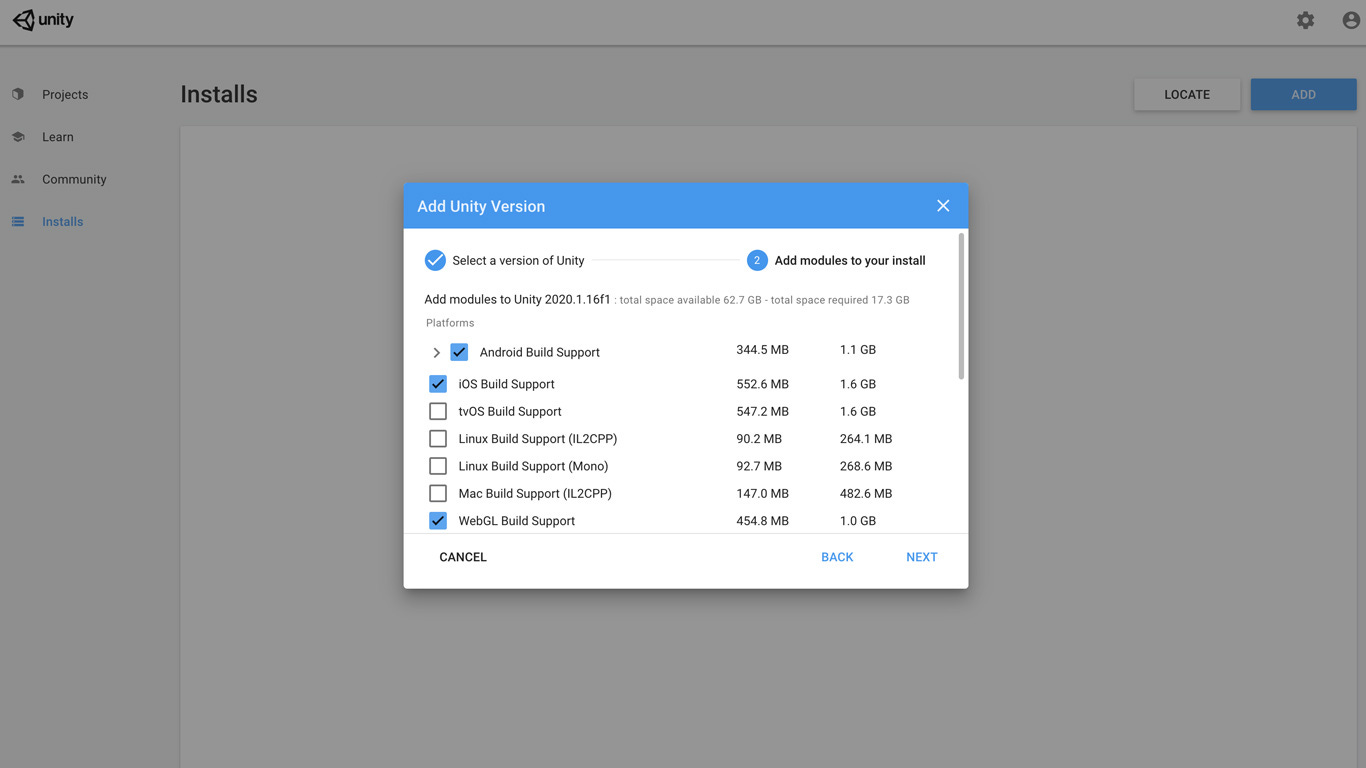Uncheck WebGL Build Support

tap(438, 520)
